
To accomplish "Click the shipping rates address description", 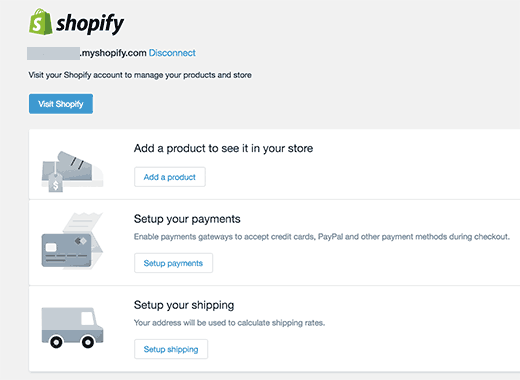I will pyautogui.click(x=229, y=323).
